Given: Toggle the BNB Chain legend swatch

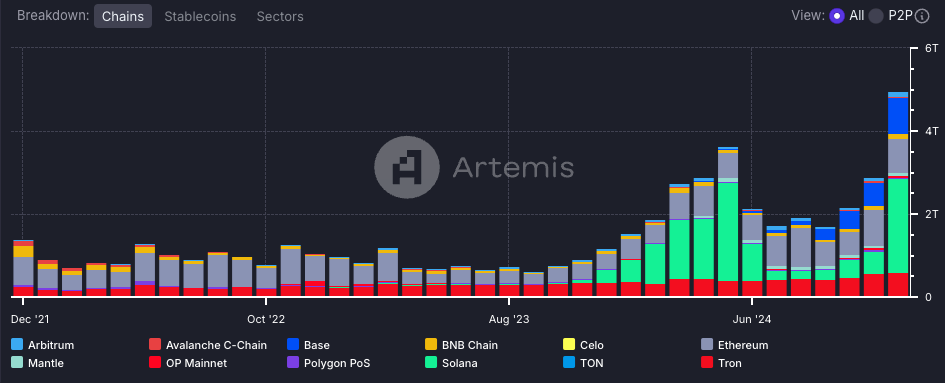Looking at the screenshot, I should tap(431, 345).
